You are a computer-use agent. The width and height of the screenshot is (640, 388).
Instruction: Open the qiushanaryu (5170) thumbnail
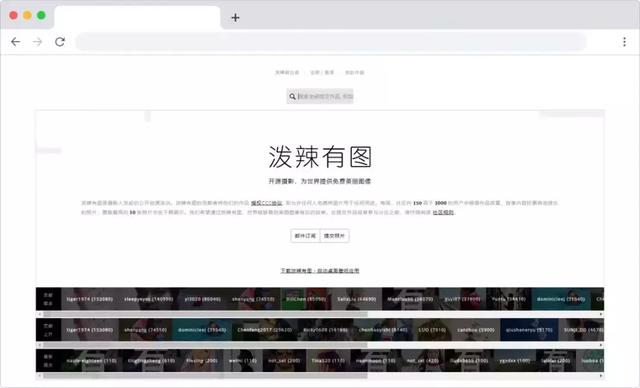(529, 330)
